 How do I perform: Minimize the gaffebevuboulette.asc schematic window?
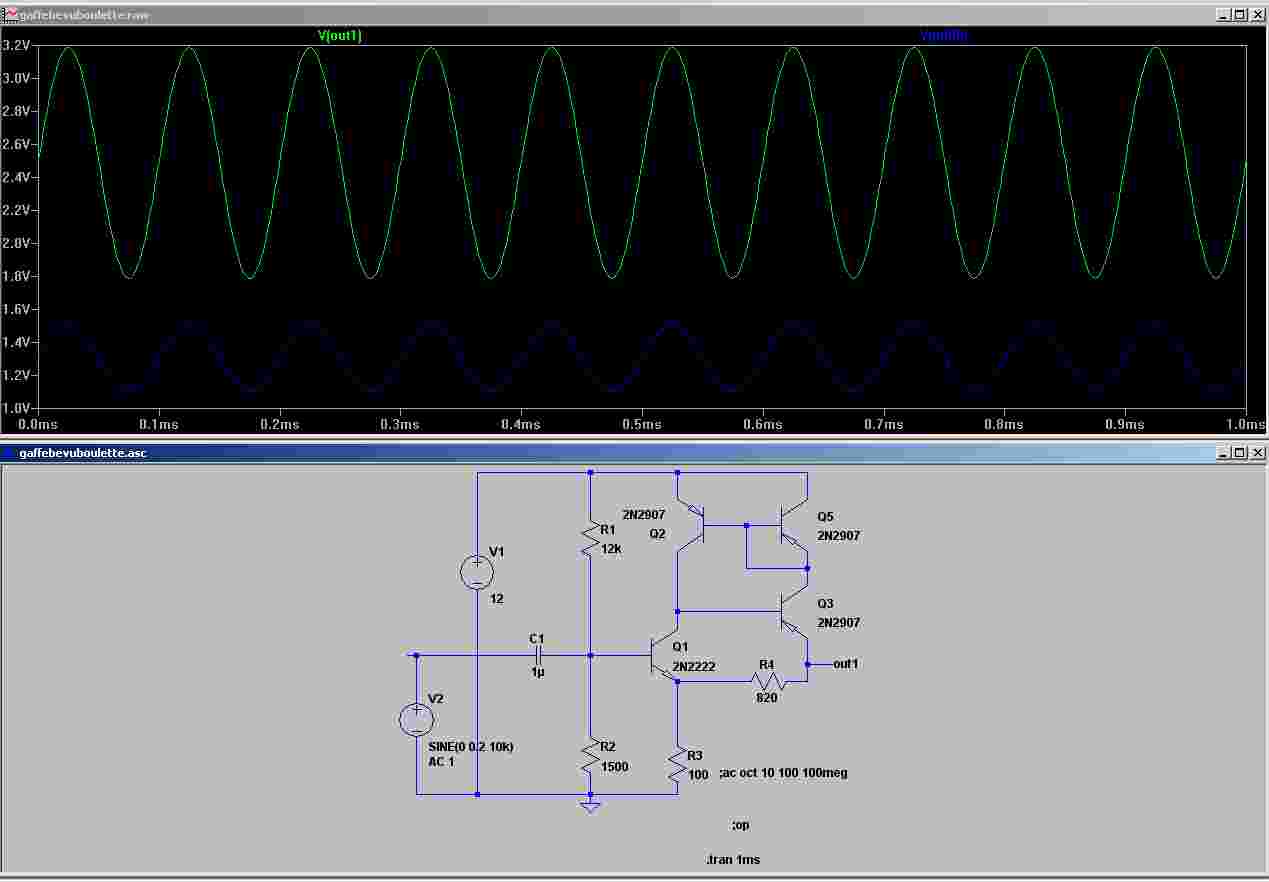[1224, 453]
